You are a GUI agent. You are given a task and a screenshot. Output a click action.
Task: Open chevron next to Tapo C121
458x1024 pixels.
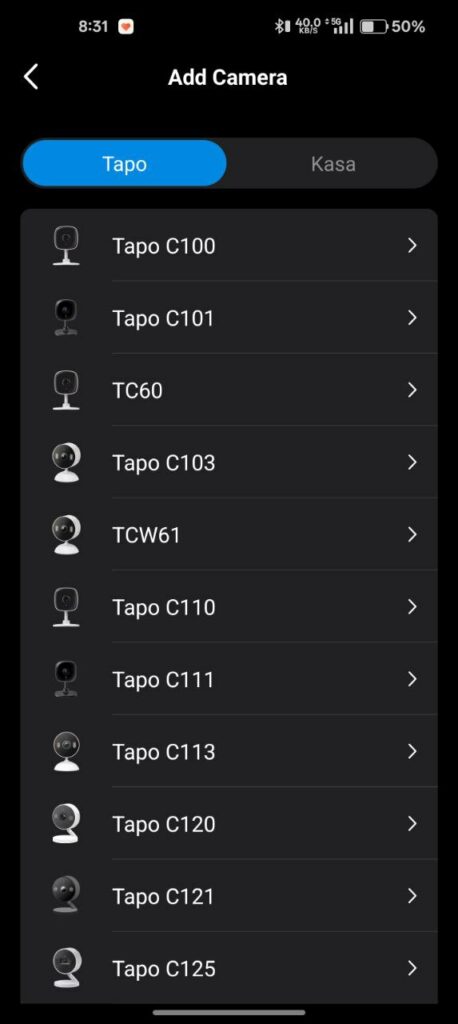pos(412,896)
